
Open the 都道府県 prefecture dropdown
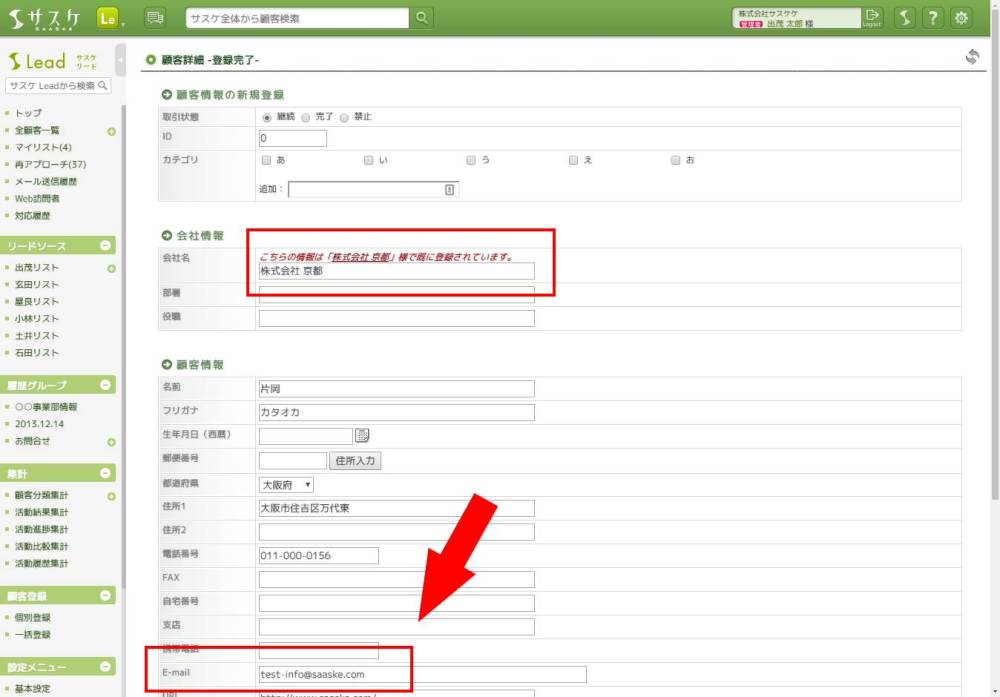tap(286, 484)
